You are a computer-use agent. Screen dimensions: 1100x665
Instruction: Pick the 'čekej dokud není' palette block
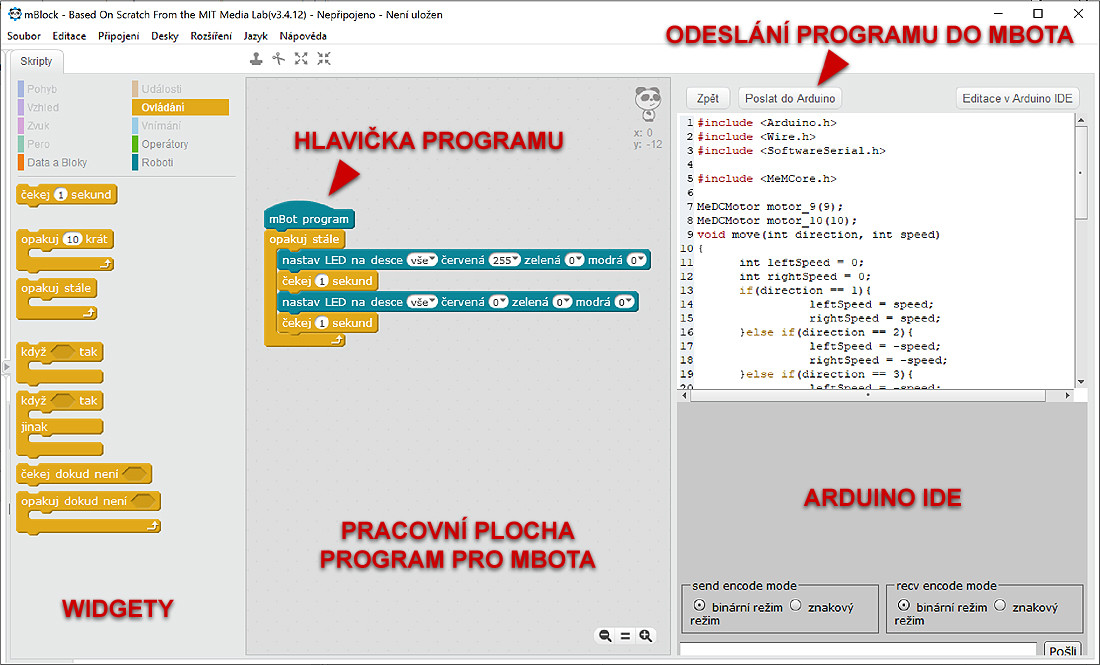click(83, 474)
